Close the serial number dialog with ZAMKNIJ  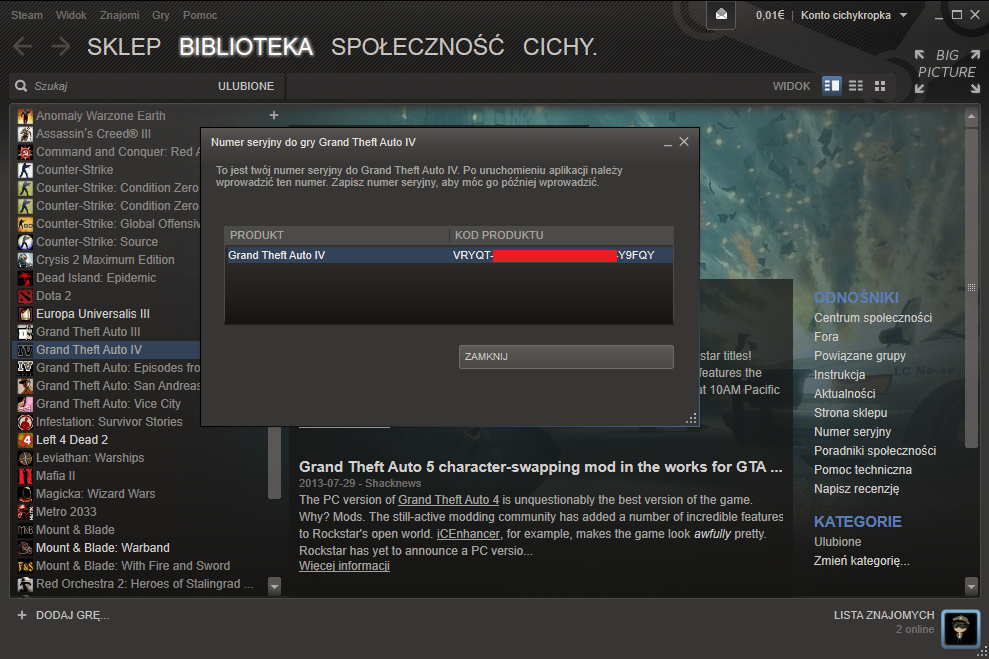pyautogui.click(x=566, y=356)
